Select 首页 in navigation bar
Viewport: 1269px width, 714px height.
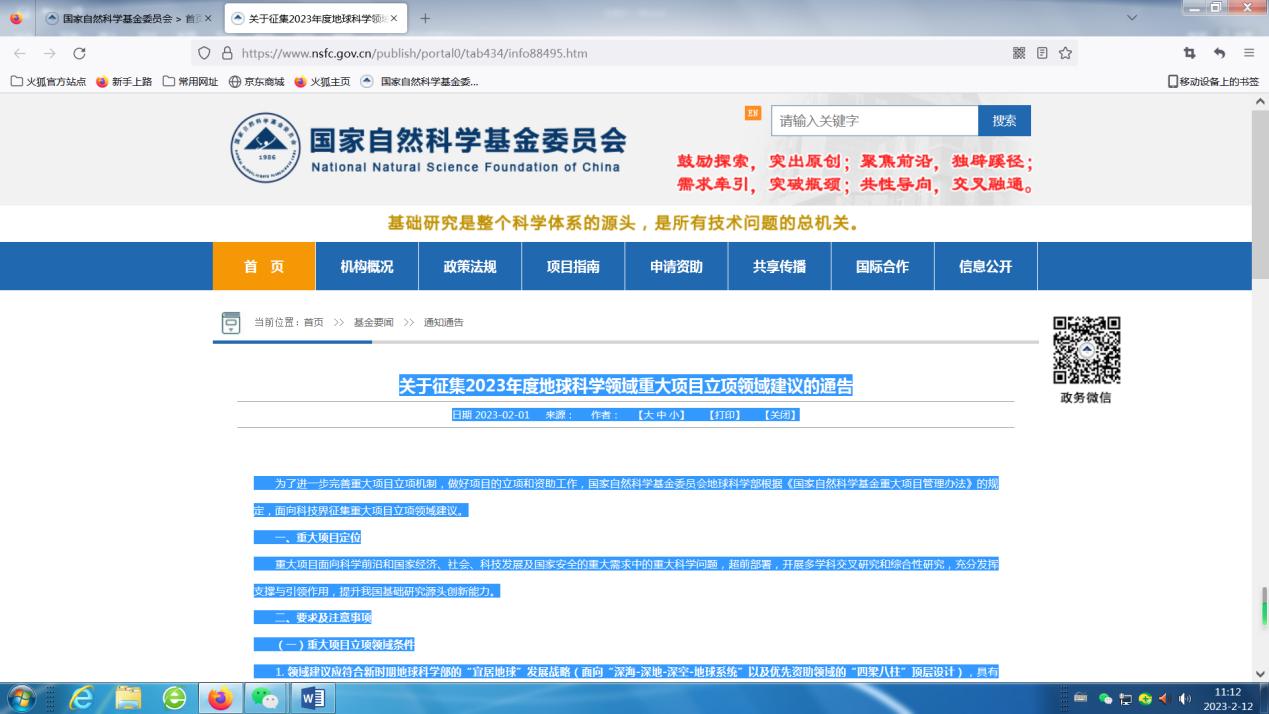[264, 266]
